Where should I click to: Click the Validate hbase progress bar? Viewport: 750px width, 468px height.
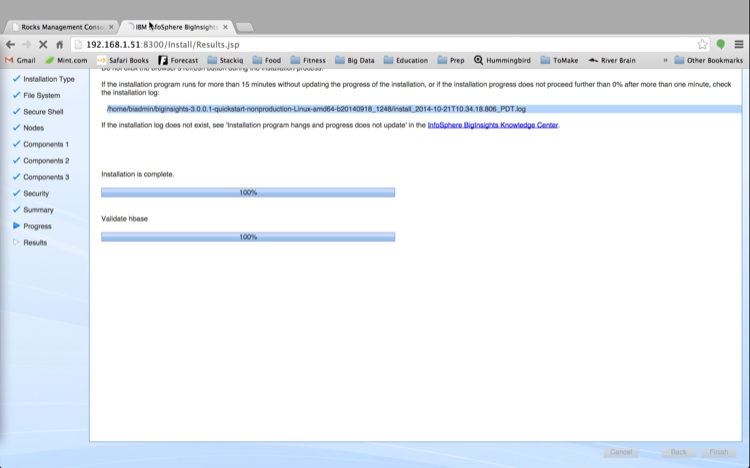(248, 237)
